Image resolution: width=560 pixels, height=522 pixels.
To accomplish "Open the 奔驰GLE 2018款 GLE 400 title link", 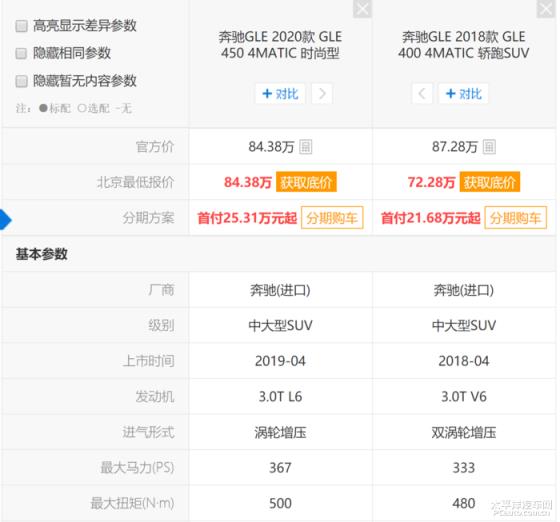I will pyautogui.click(x=464, y=45).
